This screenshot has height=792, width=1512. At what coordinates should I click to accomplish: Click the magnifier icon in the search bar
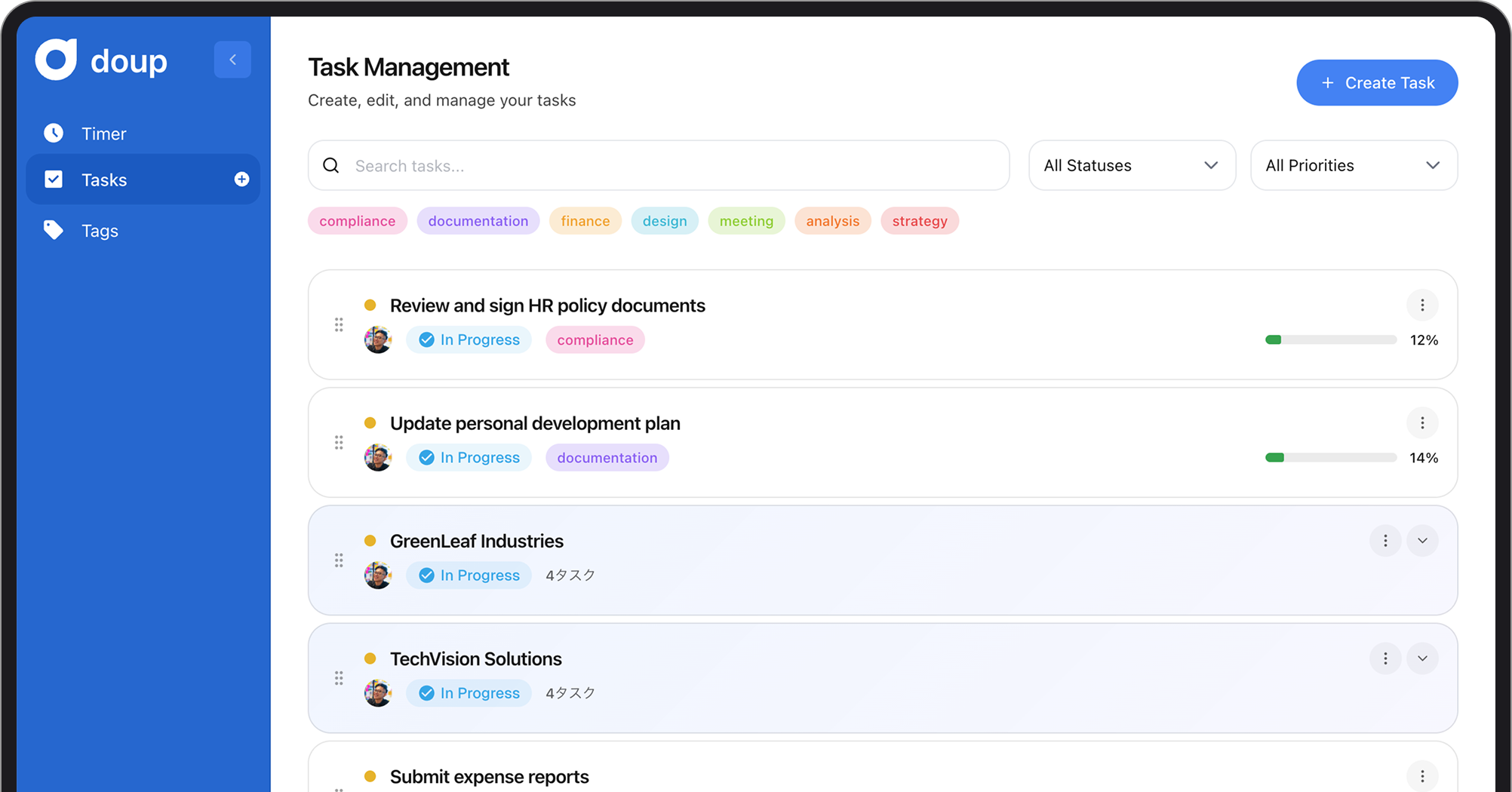(331, 166)
